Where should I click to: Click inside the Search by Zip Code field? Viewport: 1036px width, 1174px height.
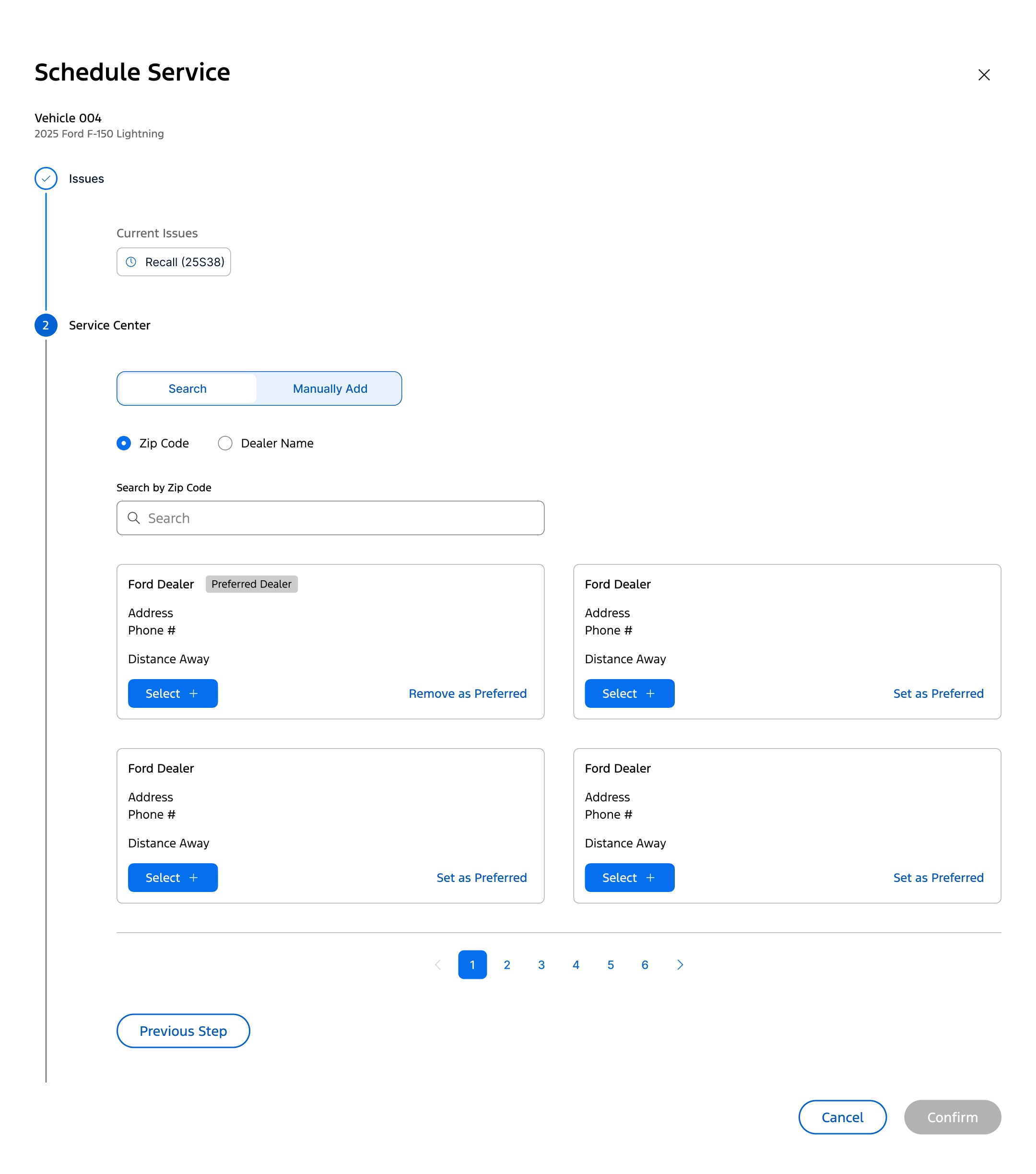coord(330,518)
